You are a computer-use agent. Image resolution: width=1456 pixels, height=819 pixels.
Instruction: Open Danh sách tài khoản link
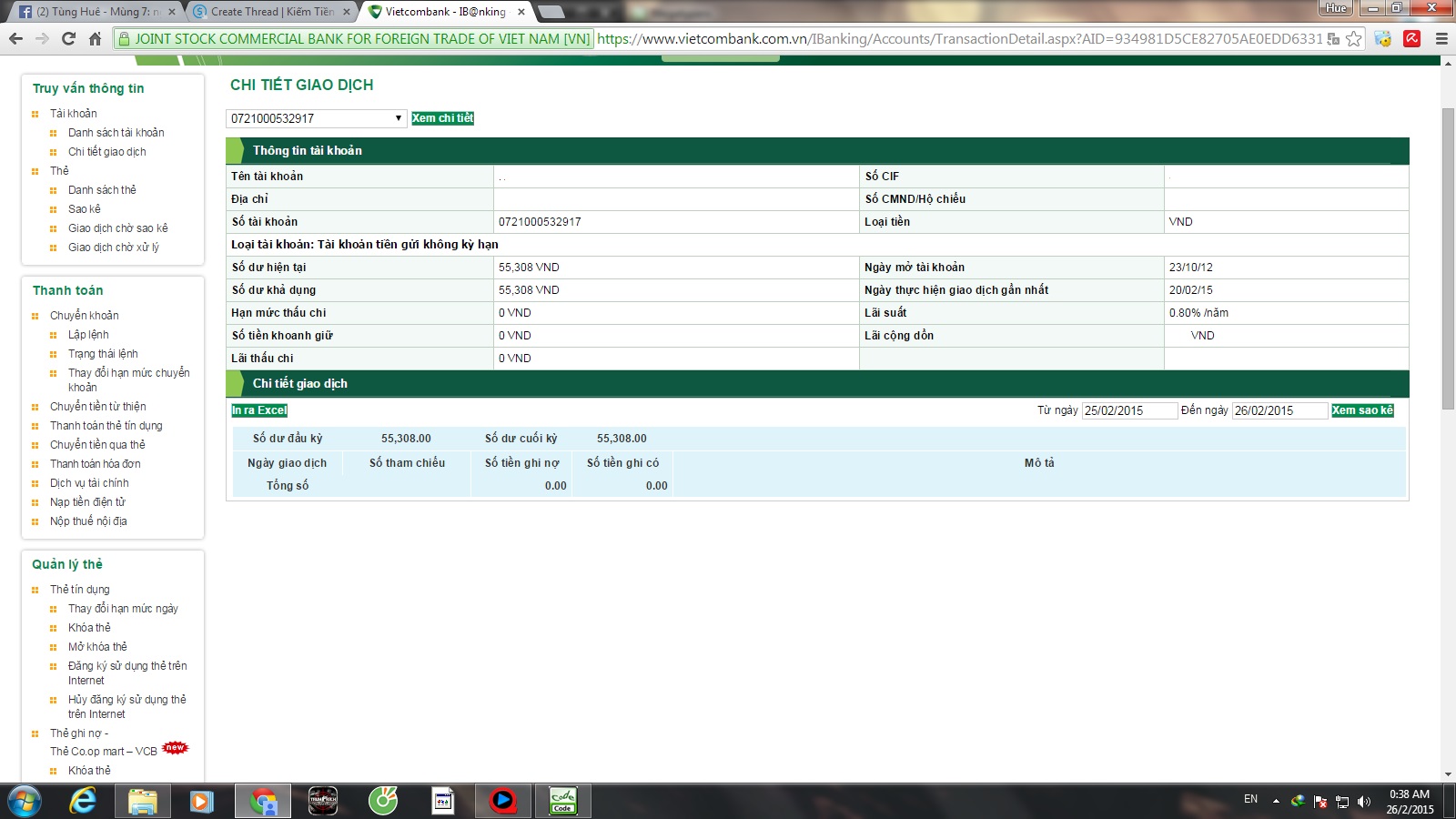(116, 133)
